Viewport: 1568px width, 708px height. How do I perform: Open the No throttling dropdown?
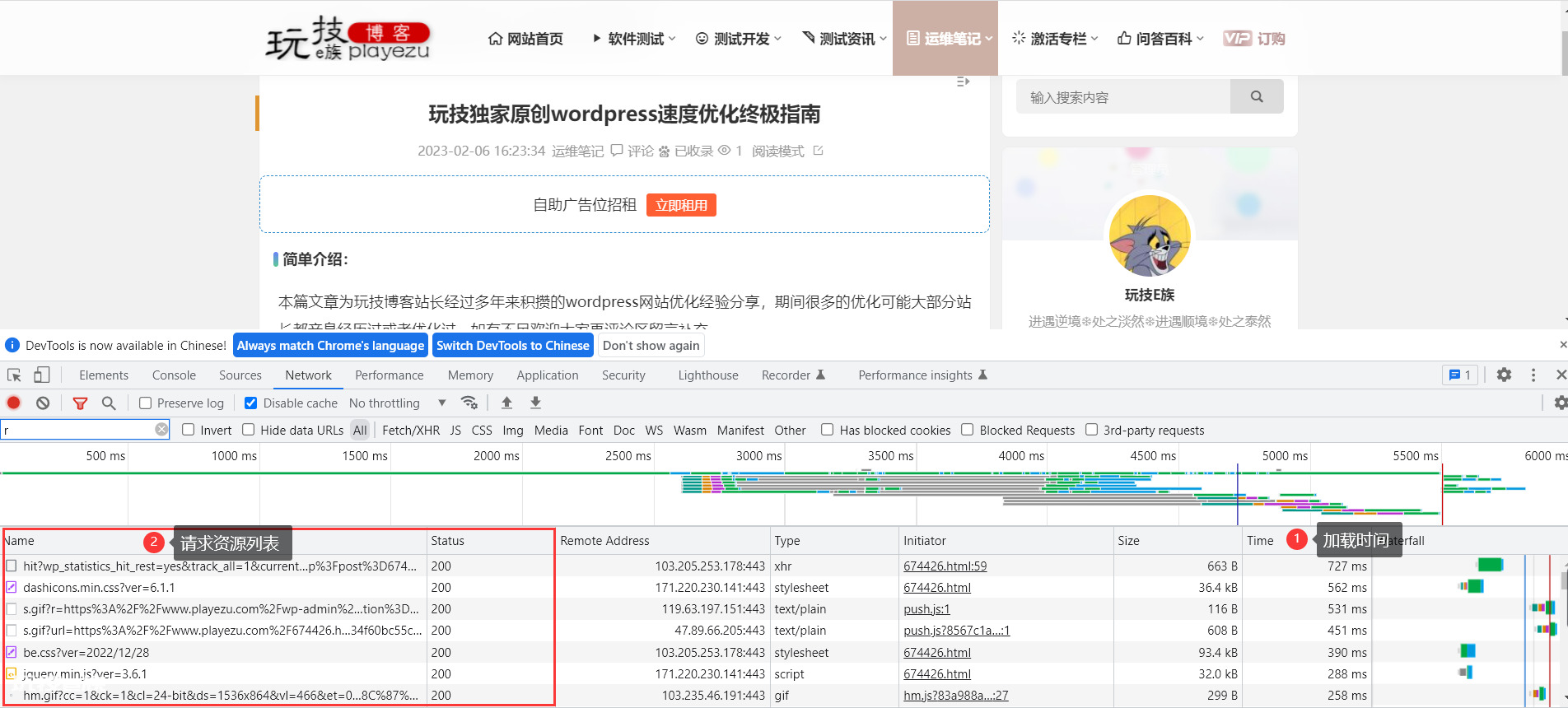[398, 403]
